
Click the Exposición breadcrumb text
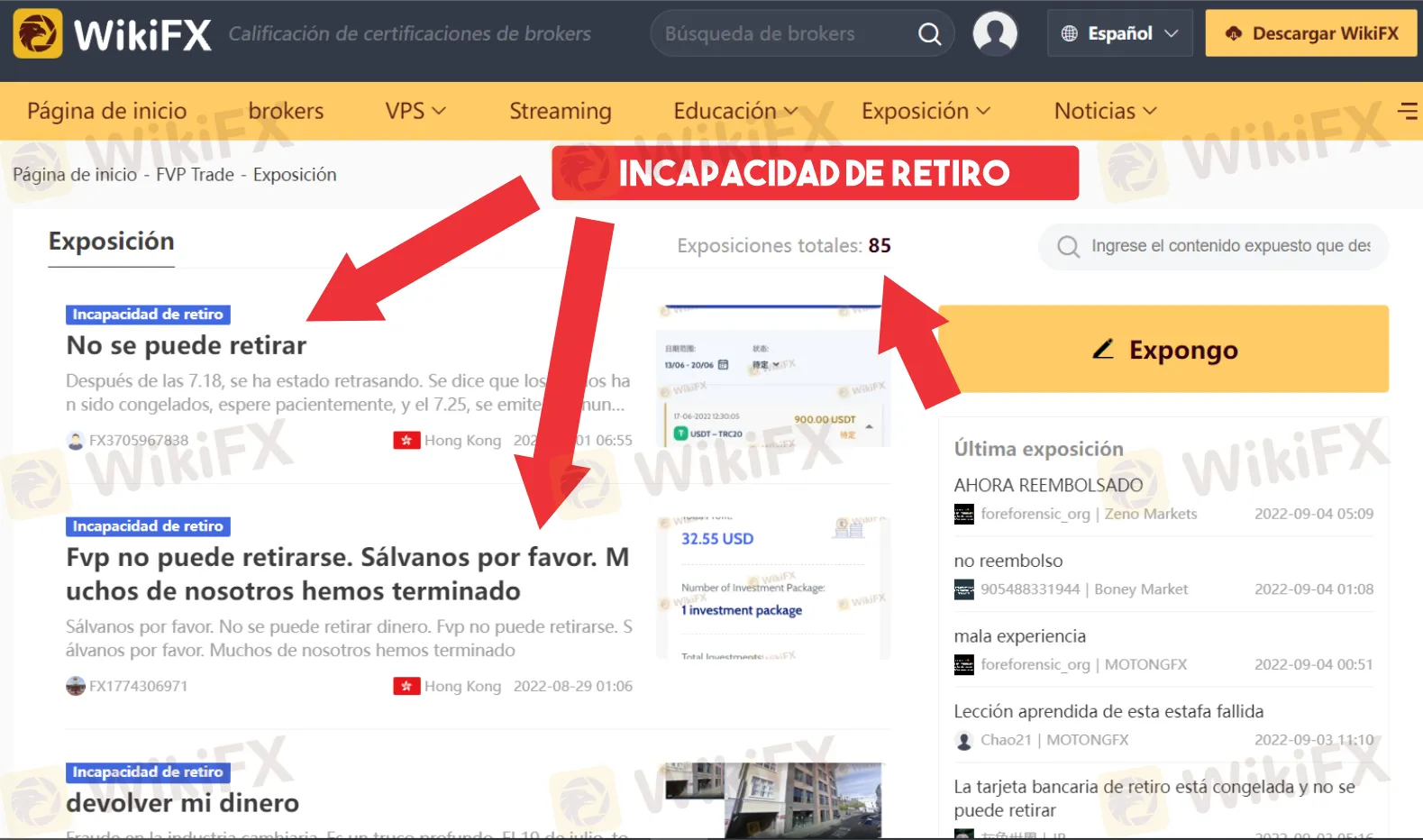point(295,175)
